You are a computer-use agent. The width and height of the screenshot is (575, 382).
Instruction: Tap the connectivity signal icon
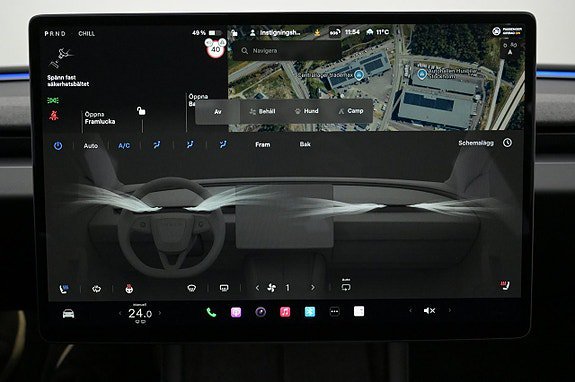334,33
